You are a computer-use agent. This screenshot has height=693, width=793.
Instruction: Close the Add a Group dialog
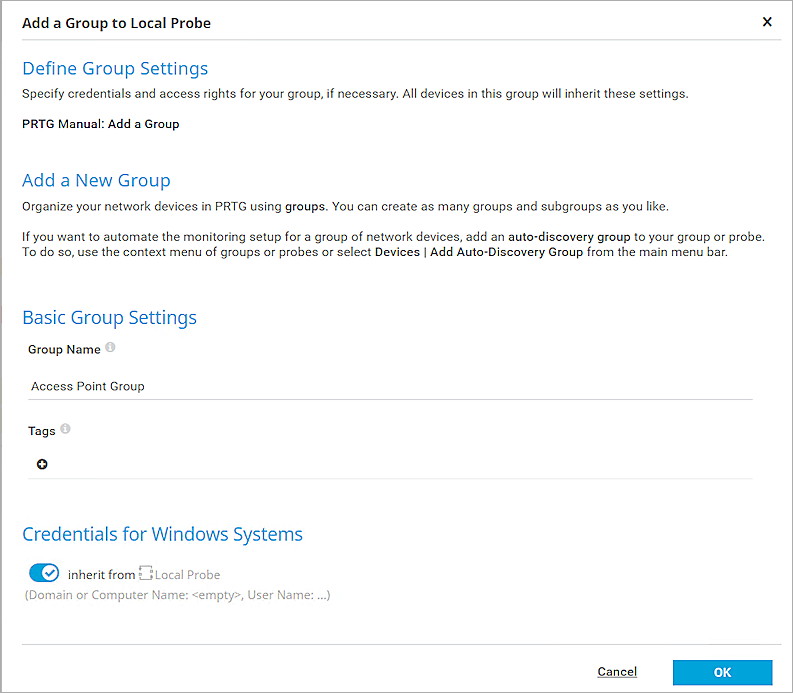(767, 22)
